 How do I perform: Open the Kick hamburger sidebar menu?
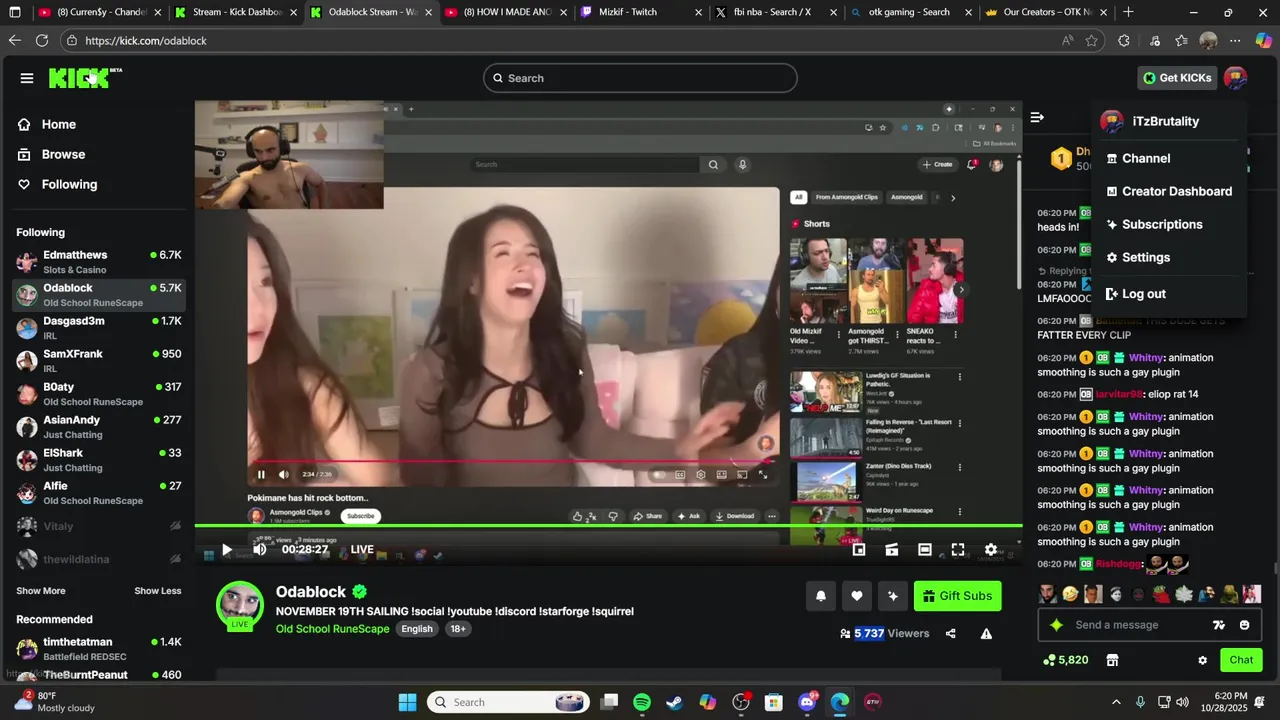click(x=27, y=78)
